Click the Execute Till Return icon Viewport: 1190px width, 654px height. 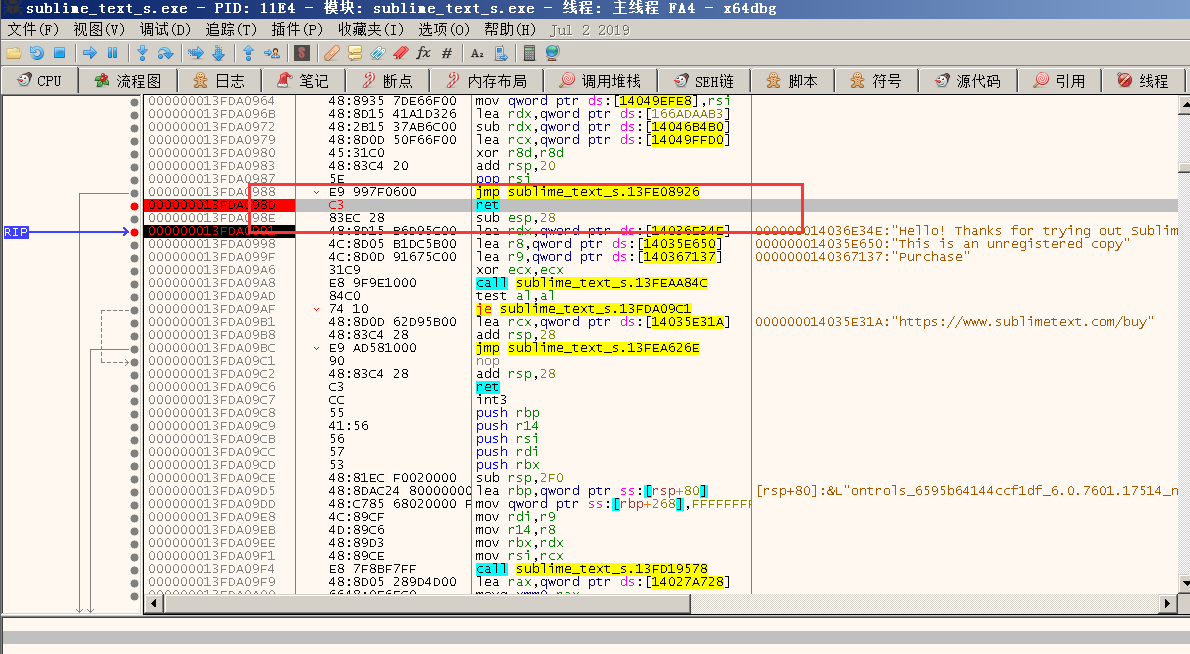click(x=248, y=53)
